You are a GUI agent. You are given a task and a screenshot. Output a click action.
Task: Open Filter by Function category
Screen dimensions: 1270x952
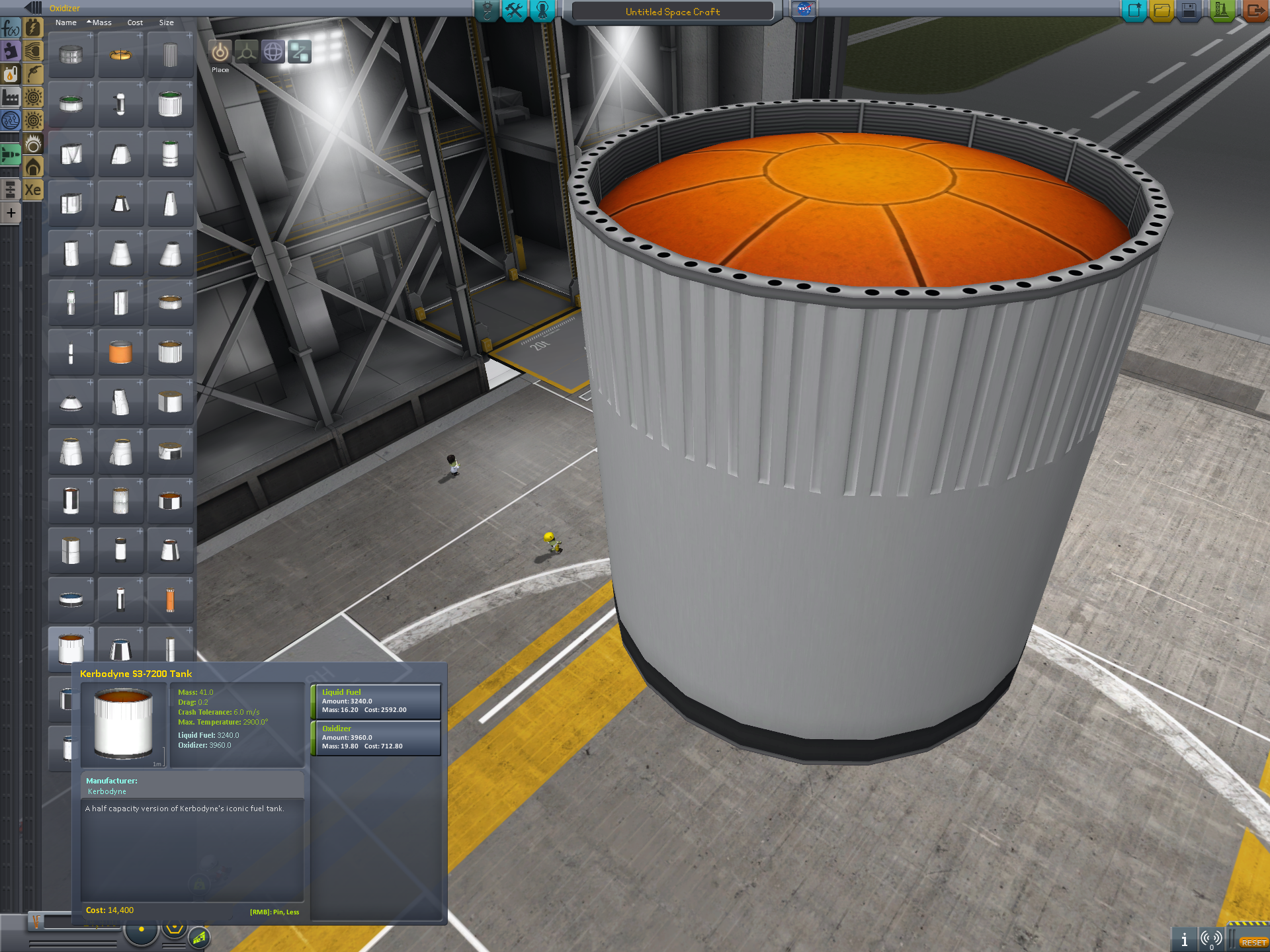pyautogui.click(x=11, y=28)
